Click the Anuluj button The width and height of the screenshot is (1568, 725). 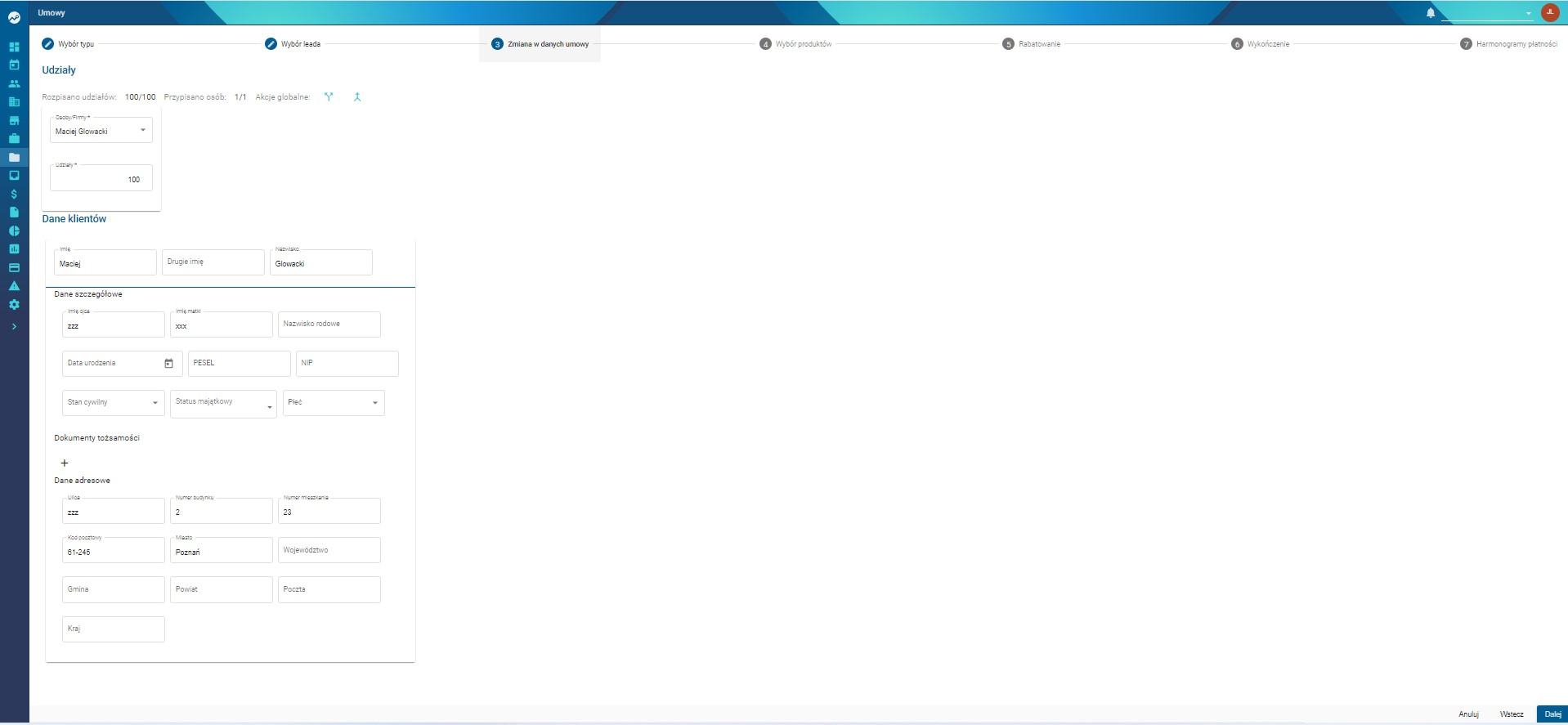(x=1468, y=714)
